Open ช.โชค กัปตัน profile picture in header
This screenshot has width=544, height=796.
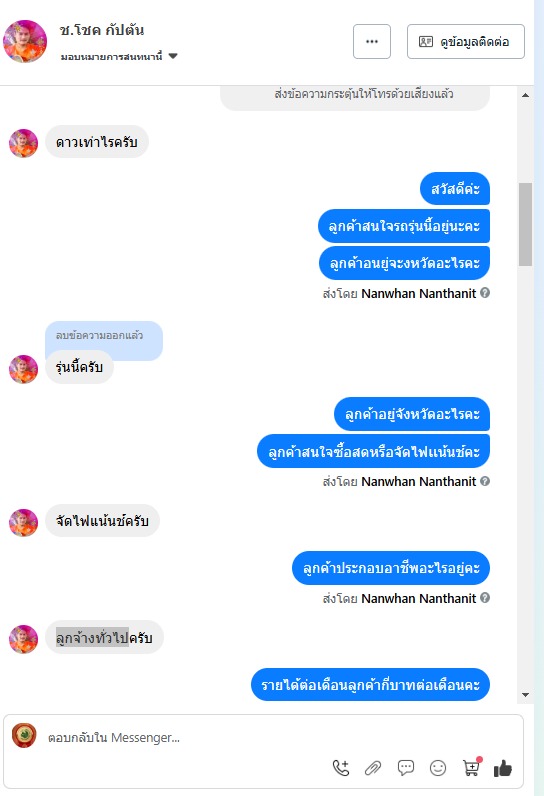(x=25, y=42)
